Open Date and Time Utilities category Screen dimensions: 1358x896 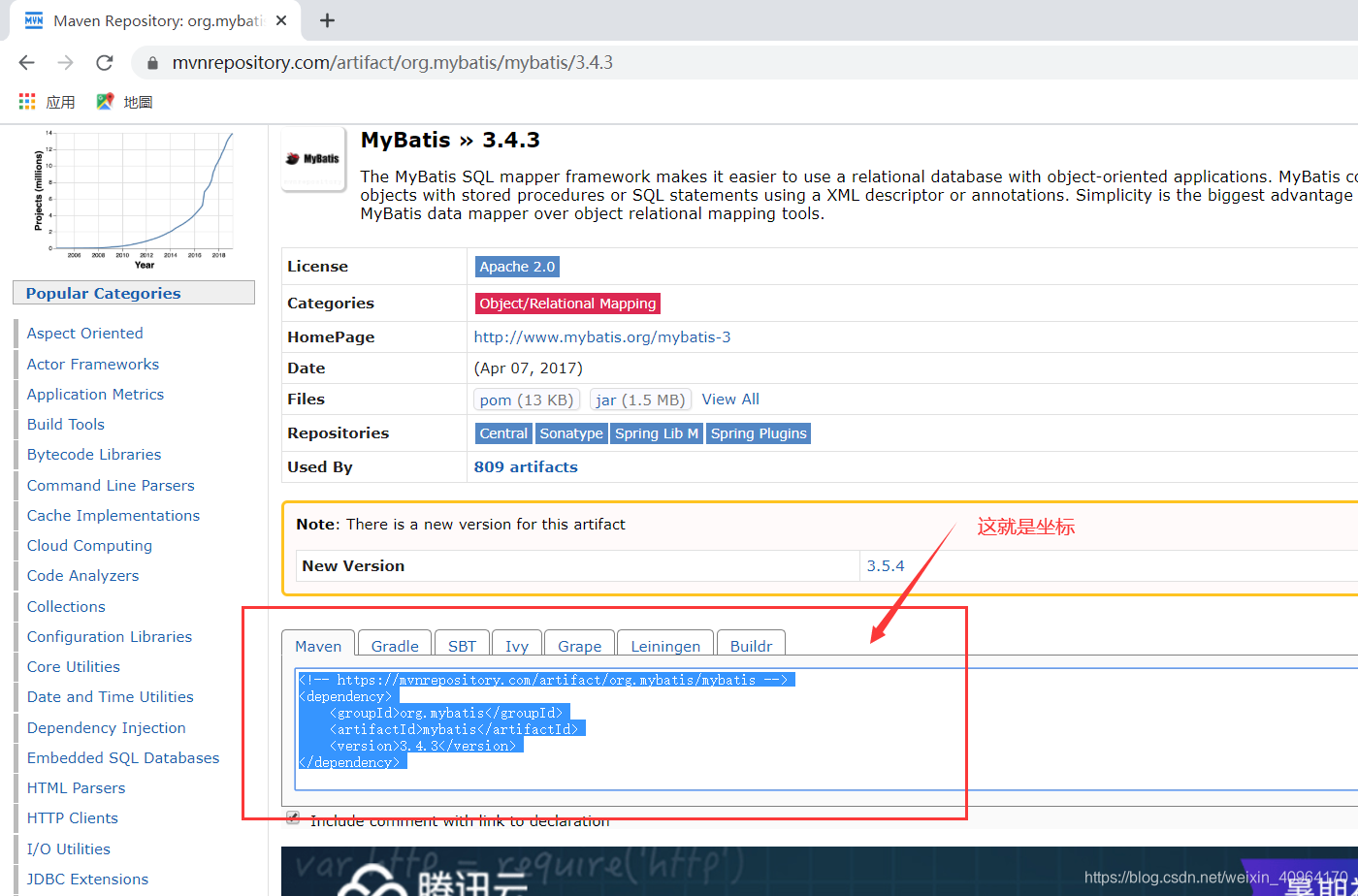pos(111,697)
